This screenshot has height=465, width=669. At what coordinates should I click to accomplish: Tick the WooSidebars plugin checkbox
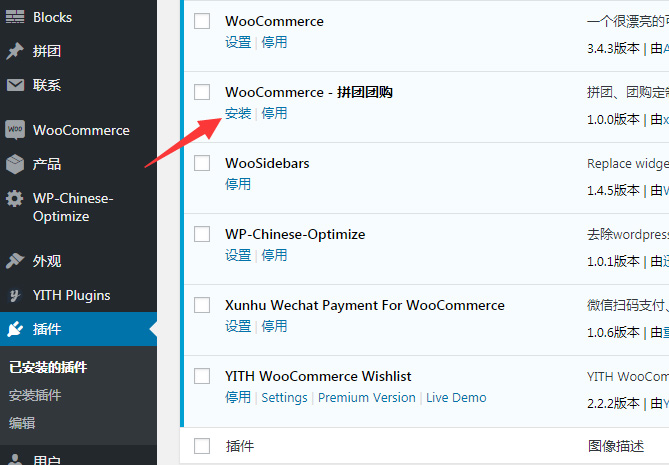(202, 163)
